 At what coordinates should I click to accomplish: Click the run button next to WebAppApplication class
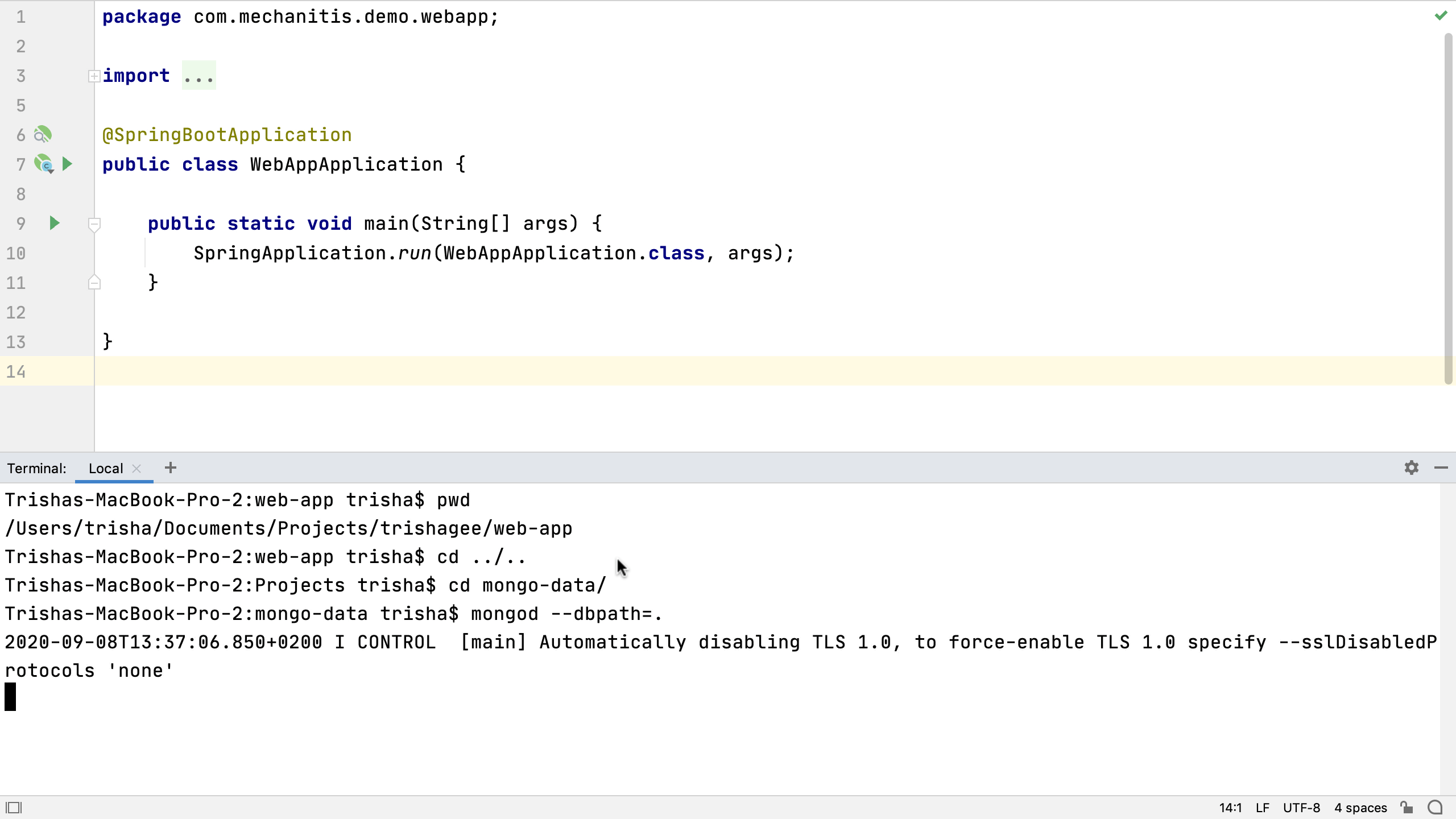tap(67, 164)
